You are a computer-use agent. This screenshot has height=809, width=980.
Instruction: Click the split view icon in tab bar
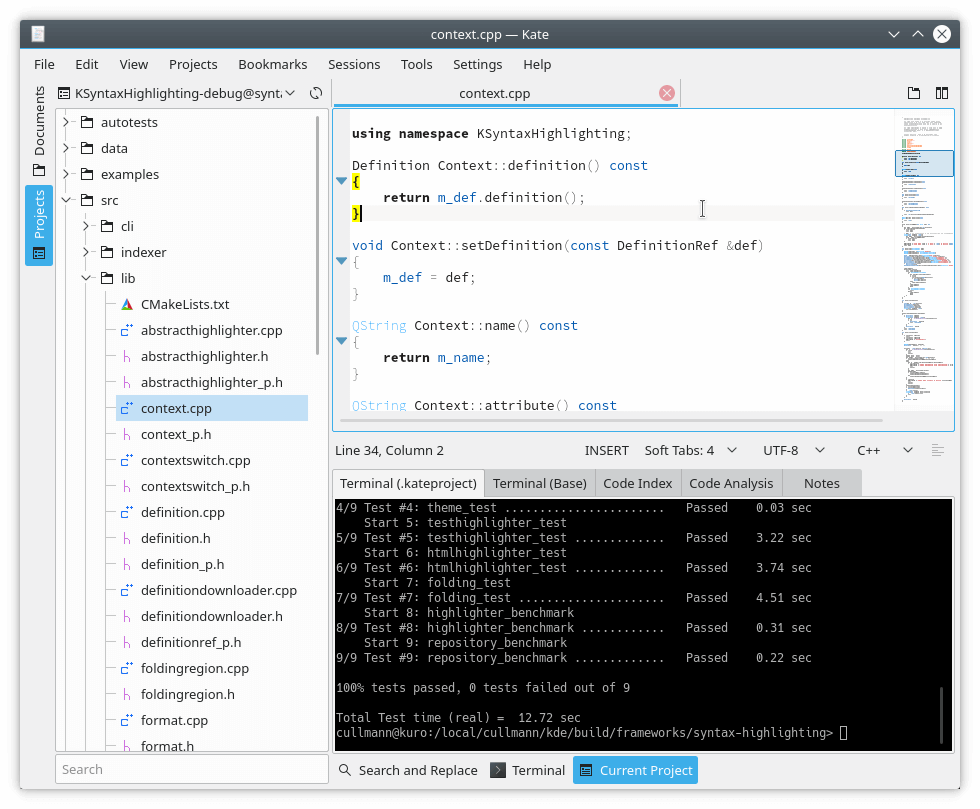point(941,93)
